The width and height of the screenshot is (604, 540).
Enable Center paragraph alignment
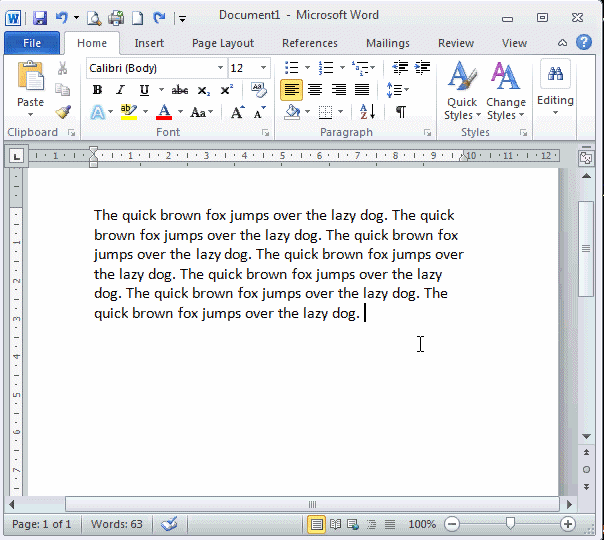coord(315,90)
